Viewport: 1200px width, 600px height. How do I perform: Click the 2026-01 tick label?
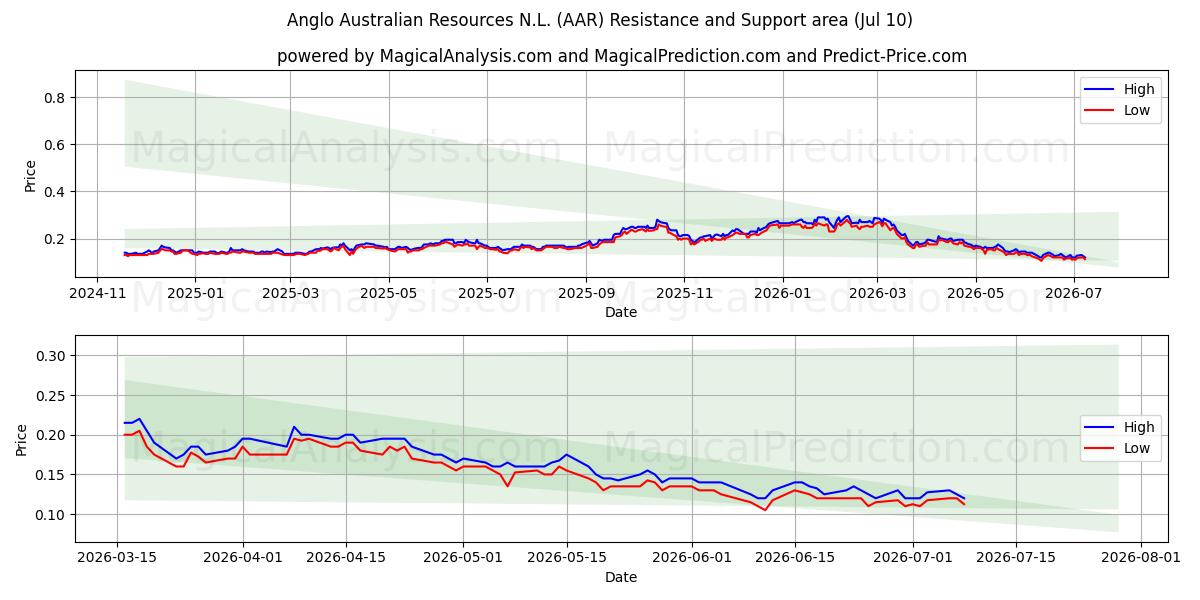[x=782, y=293]
